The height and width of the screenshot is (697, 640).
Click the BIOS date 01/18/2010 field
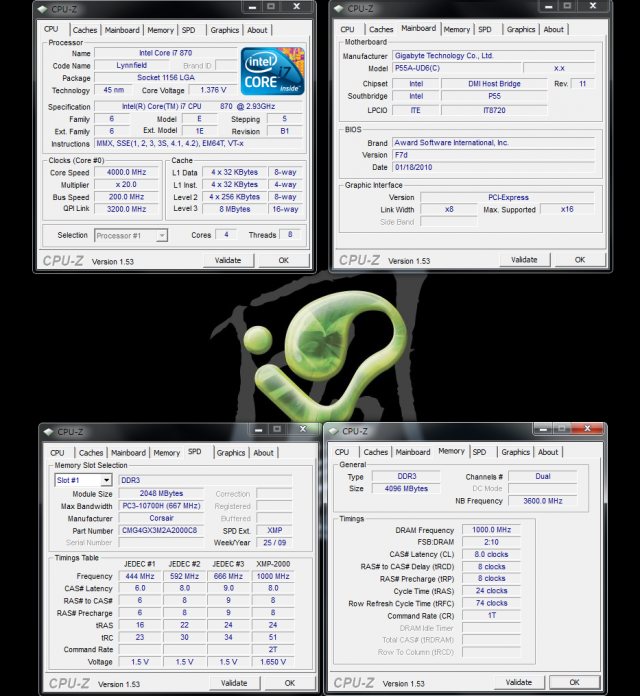pos(493,168)
